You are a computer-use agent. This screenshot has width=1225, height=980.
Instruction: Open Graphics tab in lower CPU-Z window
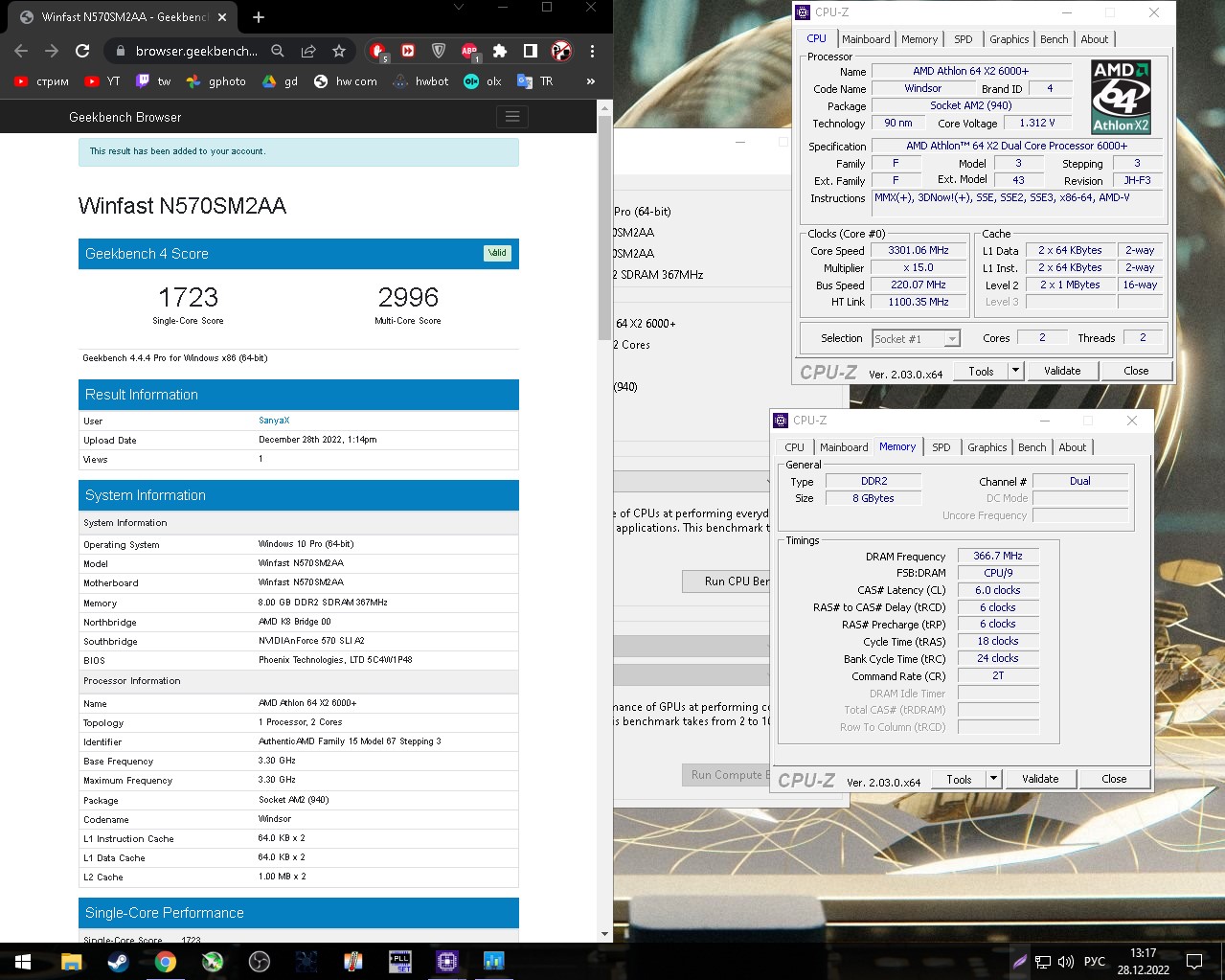[987, 447]
